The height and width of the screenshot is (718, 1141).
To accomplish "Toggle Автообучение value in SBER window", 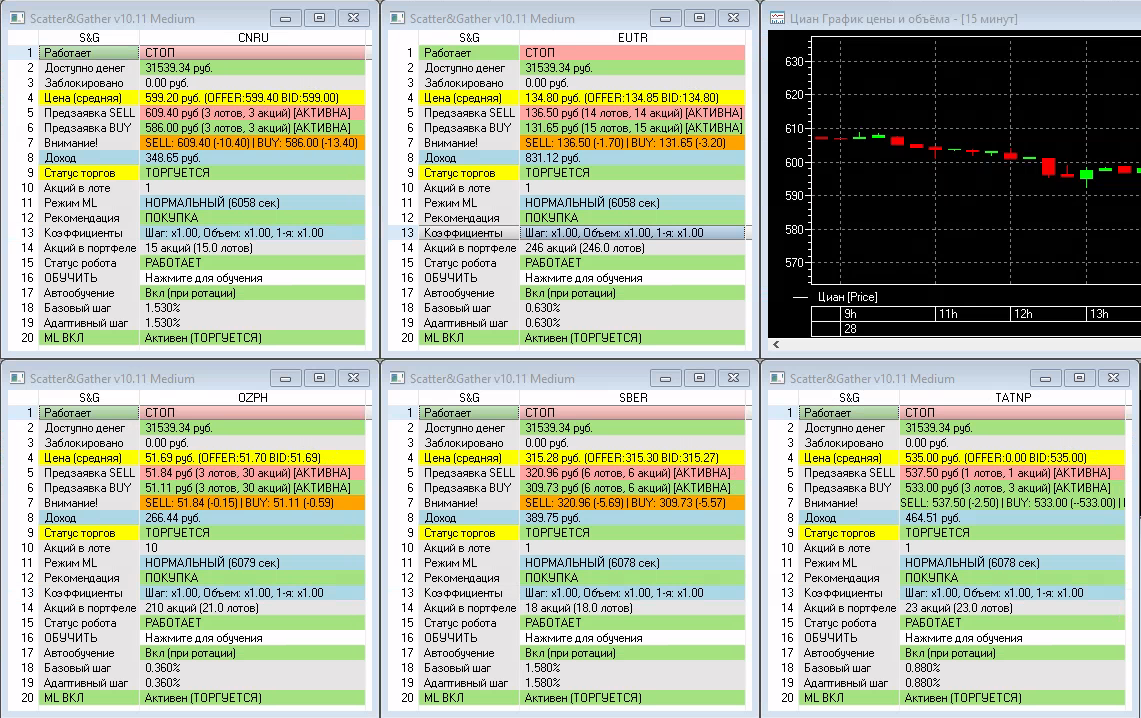I will (632, 653).
